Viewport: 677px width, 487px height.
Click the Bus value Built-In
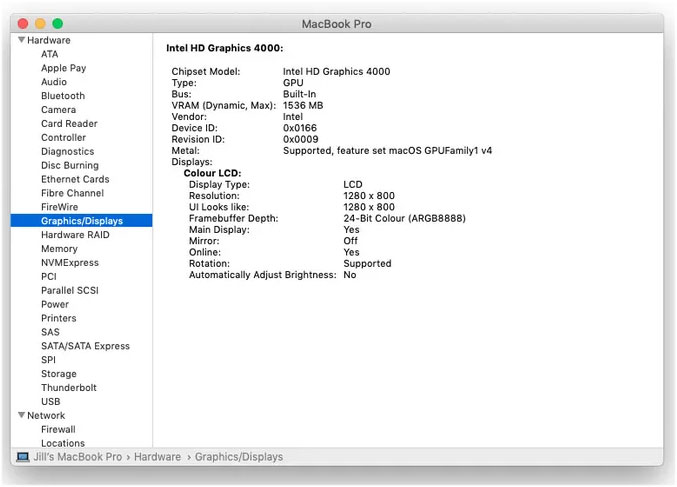(299, 94)
